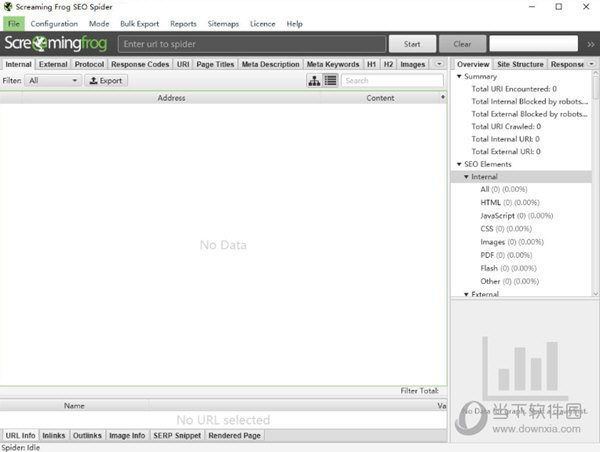
Task: Select the External tab
Action: (x=53, y=64)
